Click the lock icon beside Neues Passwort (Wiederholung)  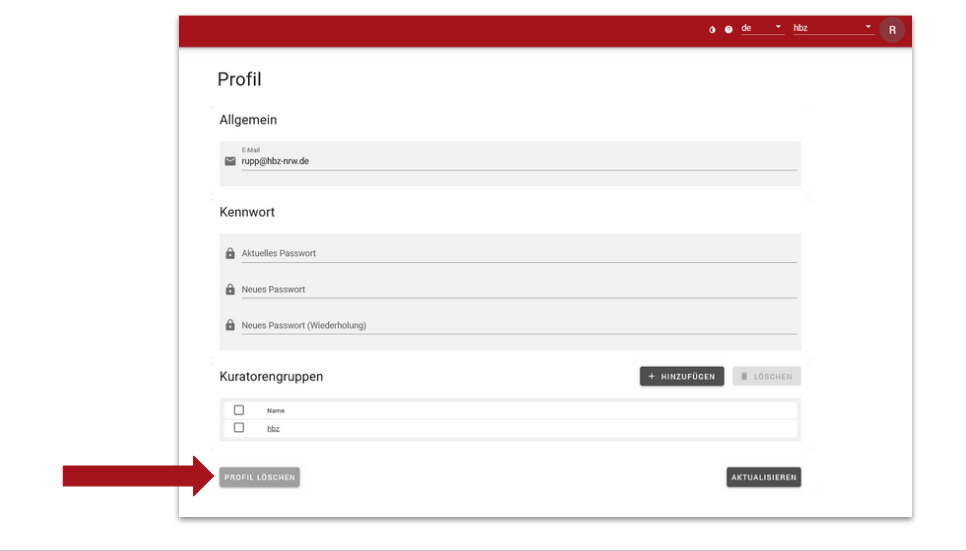(230, 326)
